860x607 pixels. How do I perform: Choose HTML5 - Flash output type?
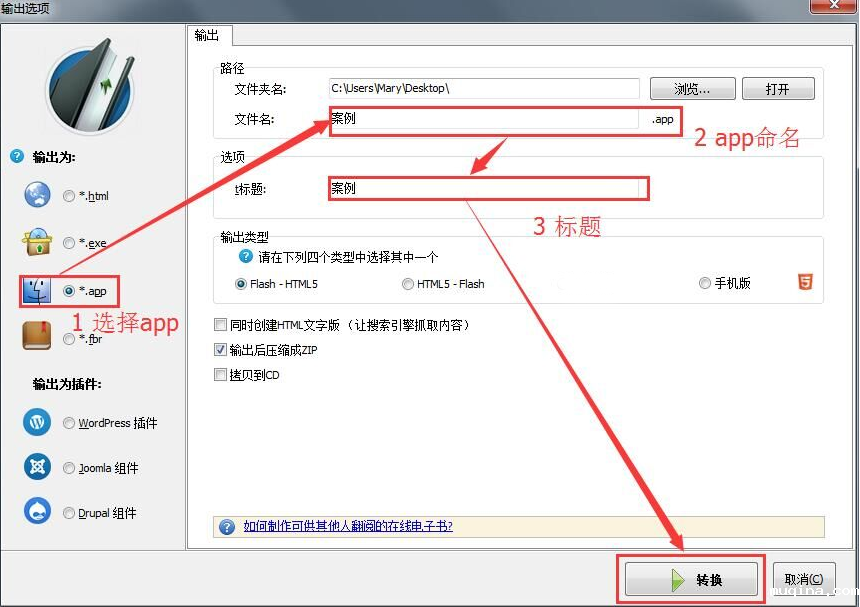pos(408,284)
